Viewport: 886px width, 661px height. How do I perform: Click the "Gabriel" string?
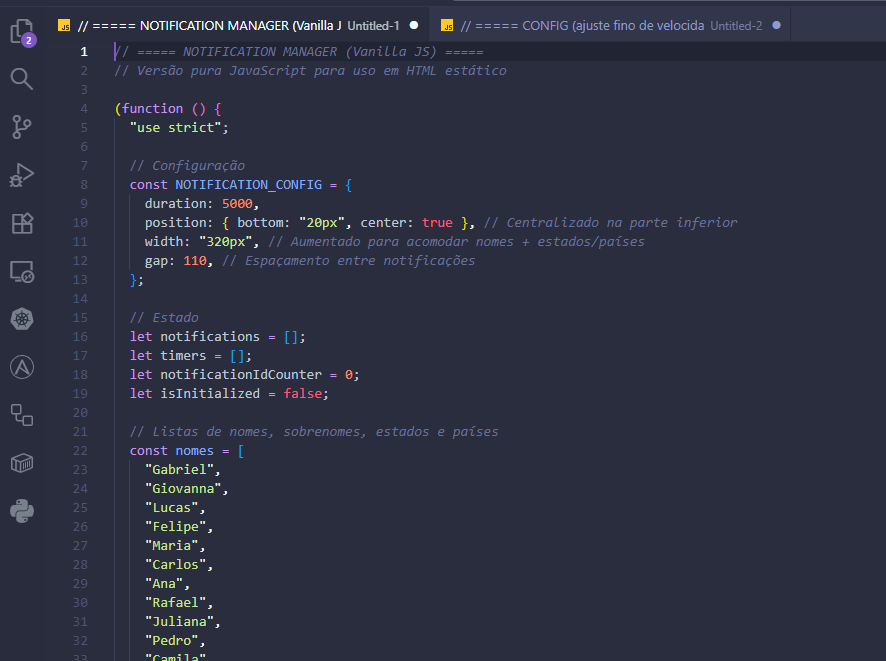coord(180,469)
